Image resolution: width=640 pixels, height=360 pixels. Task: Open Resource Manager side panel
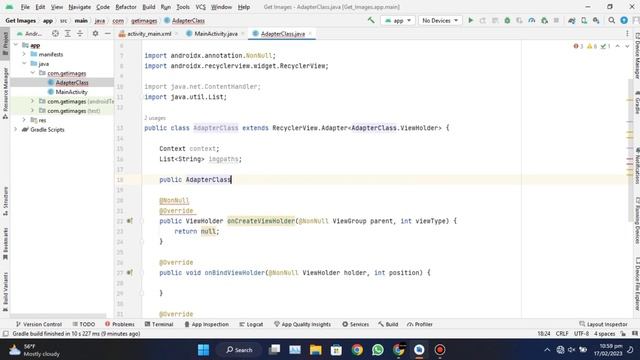(x=5, y=93)
